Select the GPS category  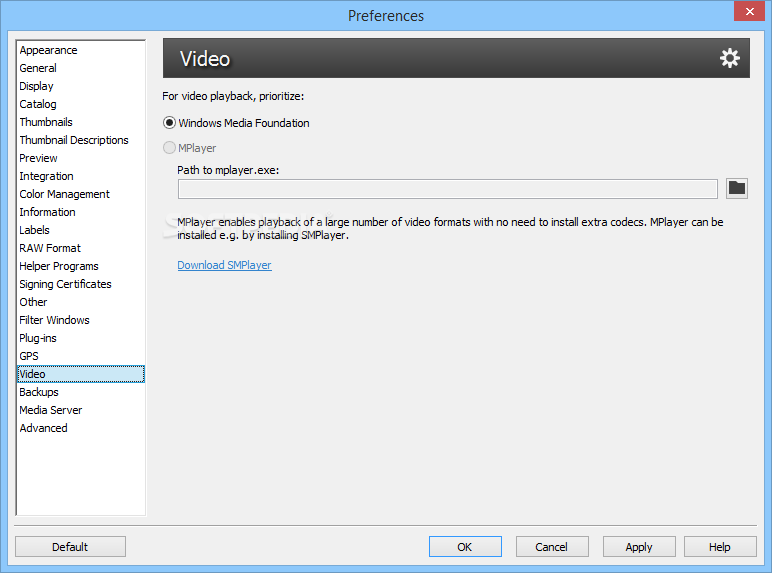81,356
